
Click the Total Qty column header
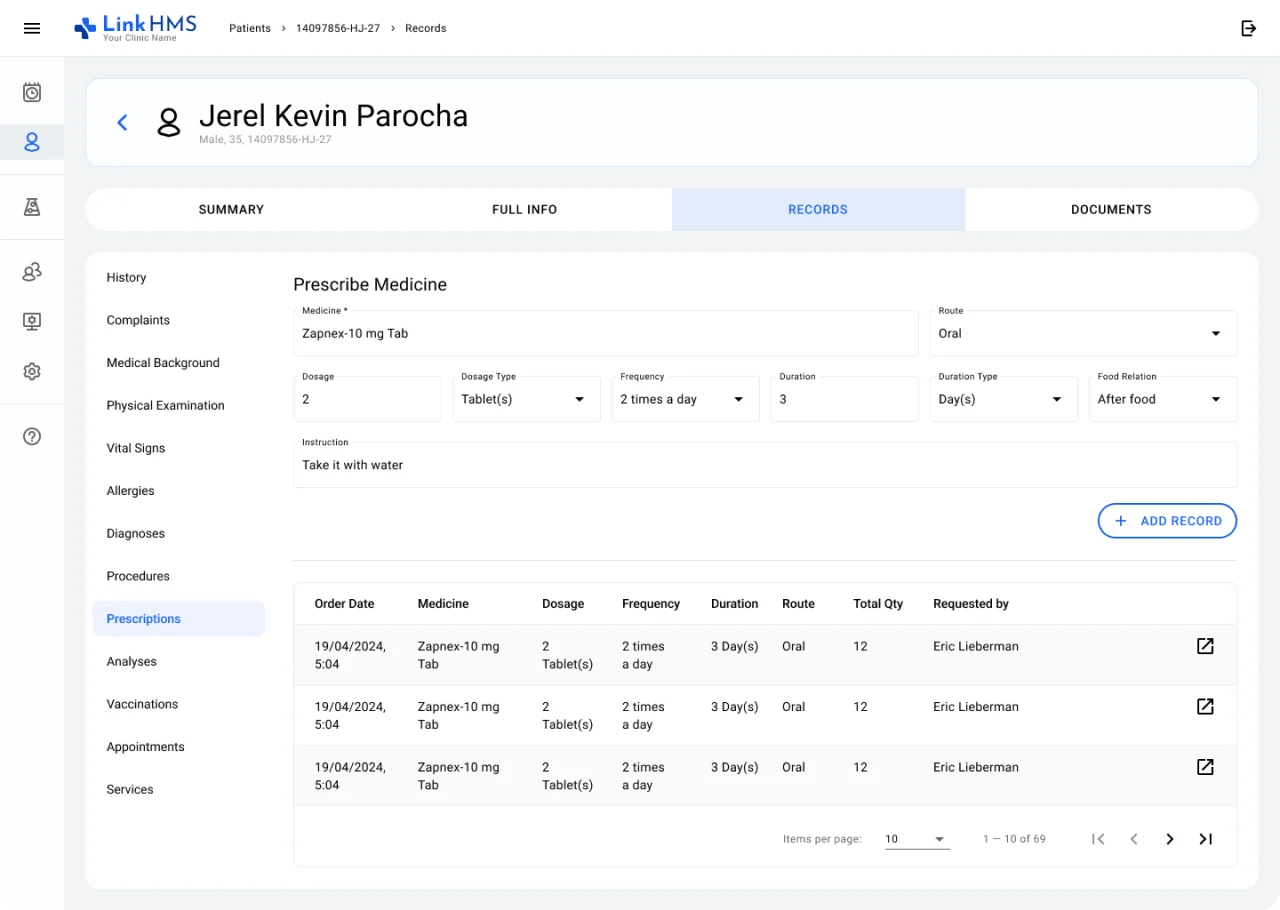click(x=878, y=604)
